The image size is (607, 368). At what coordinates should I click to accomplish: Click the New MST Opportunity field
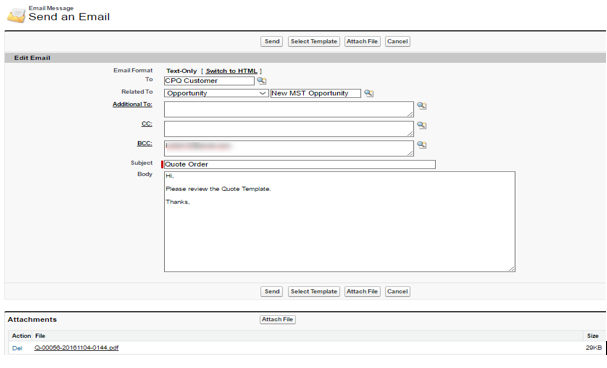[316, 93]
